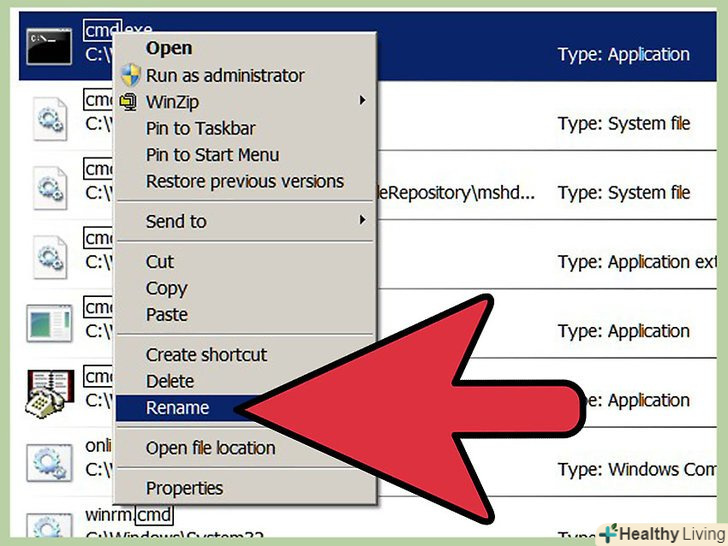Image resolution: width=728 pixels, height=546 pixels.
Task: Choose Open from the context menu
Action: coord(245,48)
